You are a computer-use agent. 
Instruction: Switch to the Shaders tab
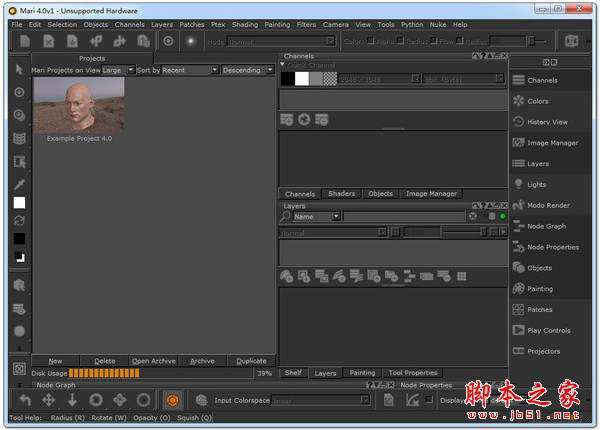[x=341, y=194]
